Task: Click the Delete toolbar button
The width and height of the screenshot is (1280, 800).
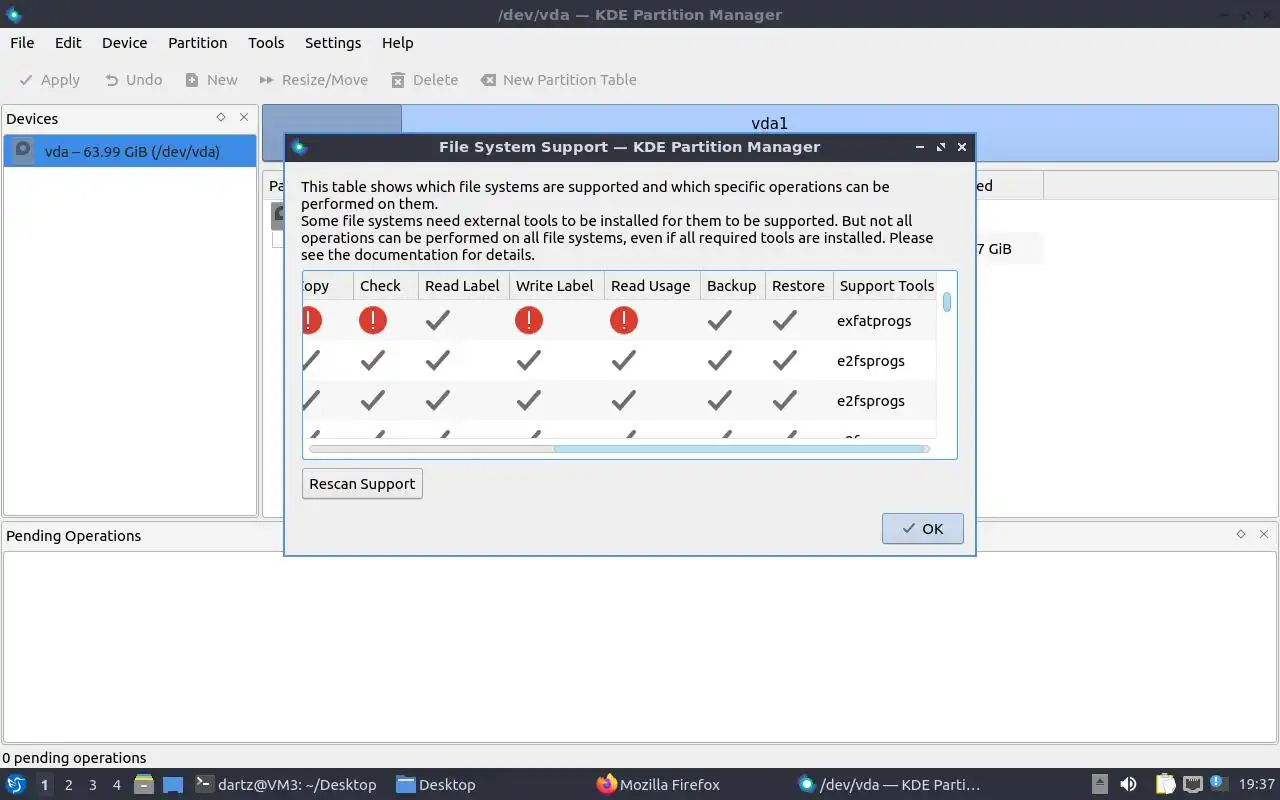Action: (424, 80)
